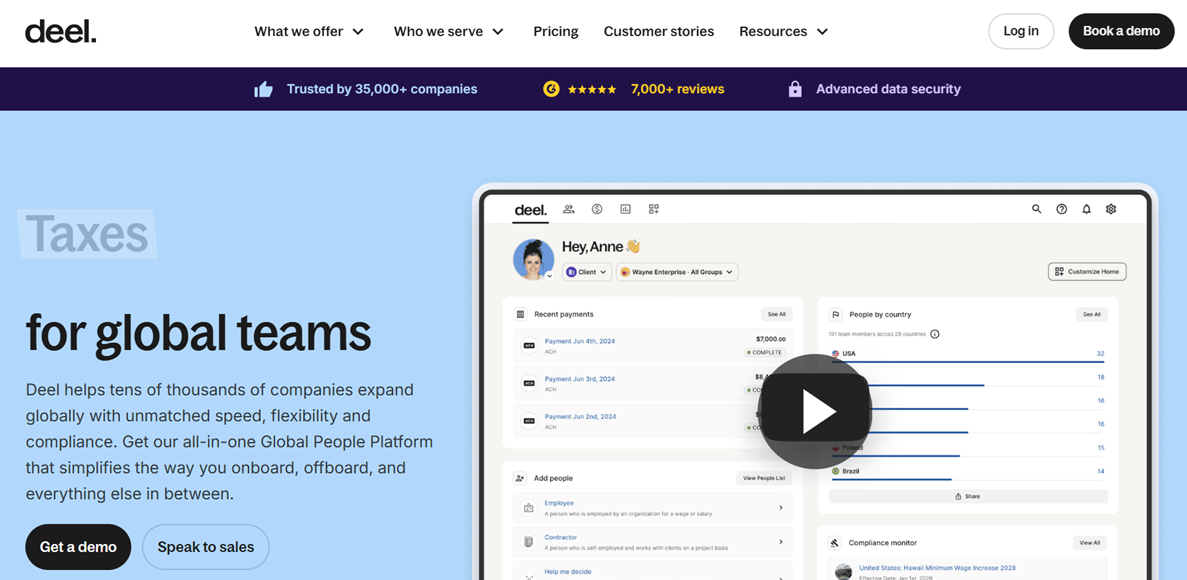Click ACH icon beside Jun 4th payment

(x=530, y=346)
